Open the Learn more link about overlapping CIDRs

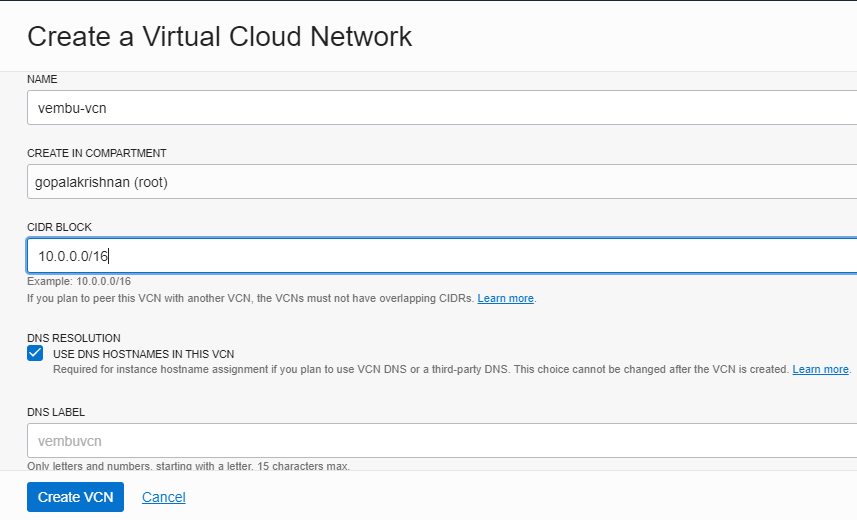click(506, 299)
